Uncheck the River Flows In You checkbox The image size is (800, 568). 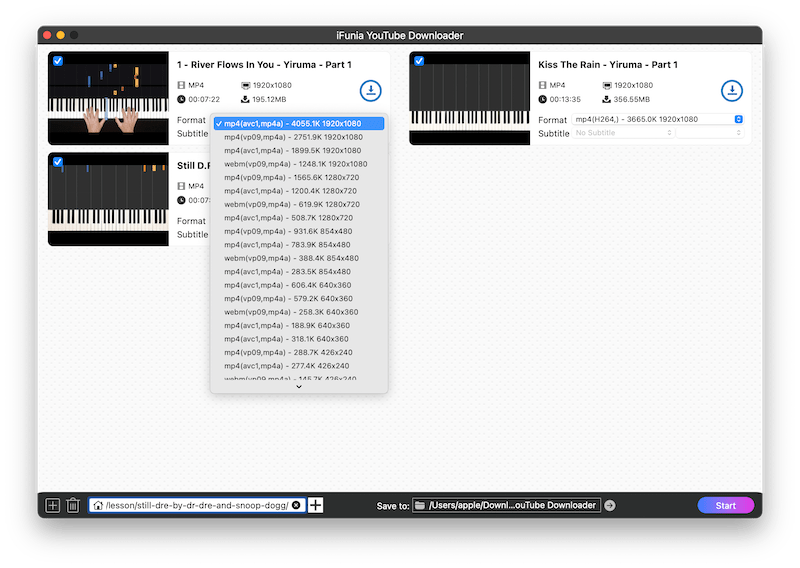57,61
